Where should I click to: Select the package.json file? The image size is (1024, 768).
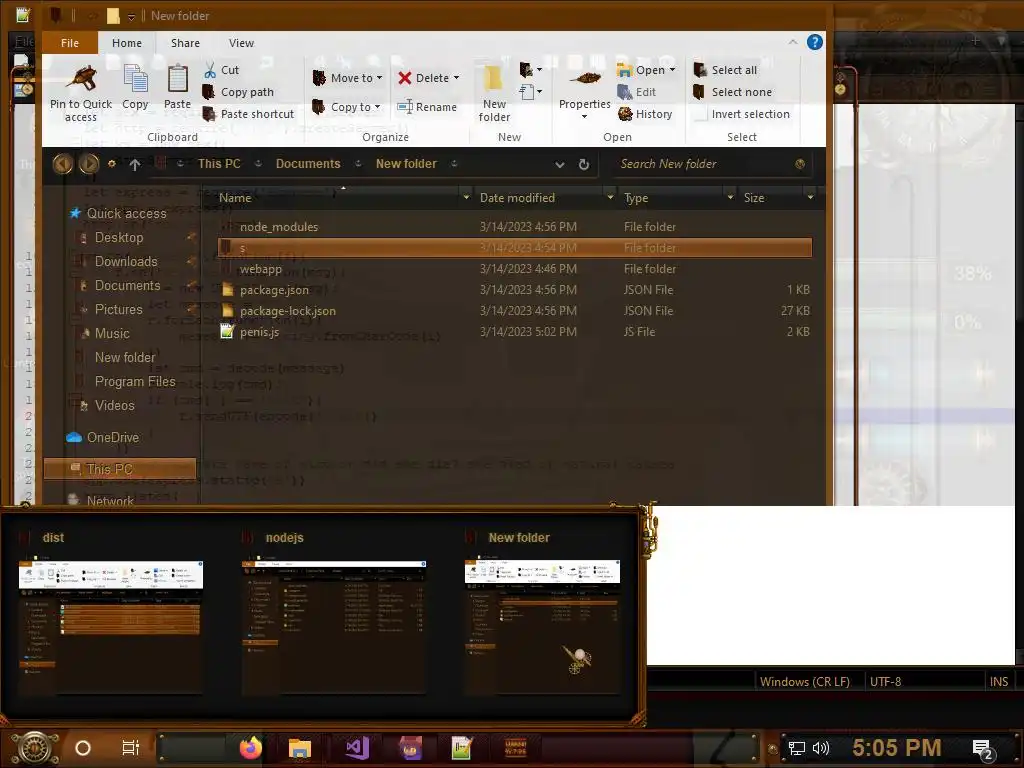tap(515, 289)
